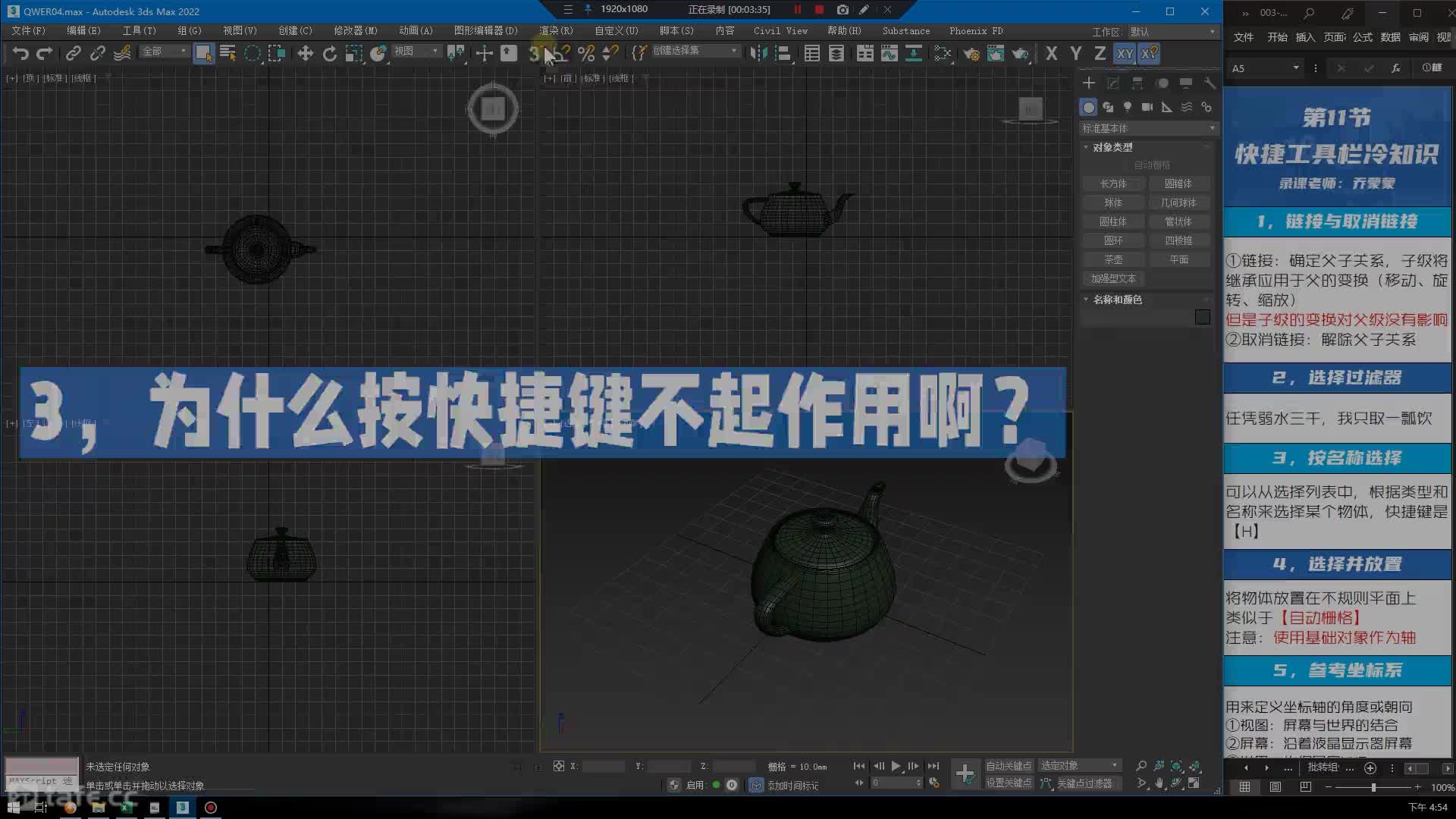Screen dimensions: 1456x819
Task: Click the object color swatch
Action: [x=1202, y=317]
